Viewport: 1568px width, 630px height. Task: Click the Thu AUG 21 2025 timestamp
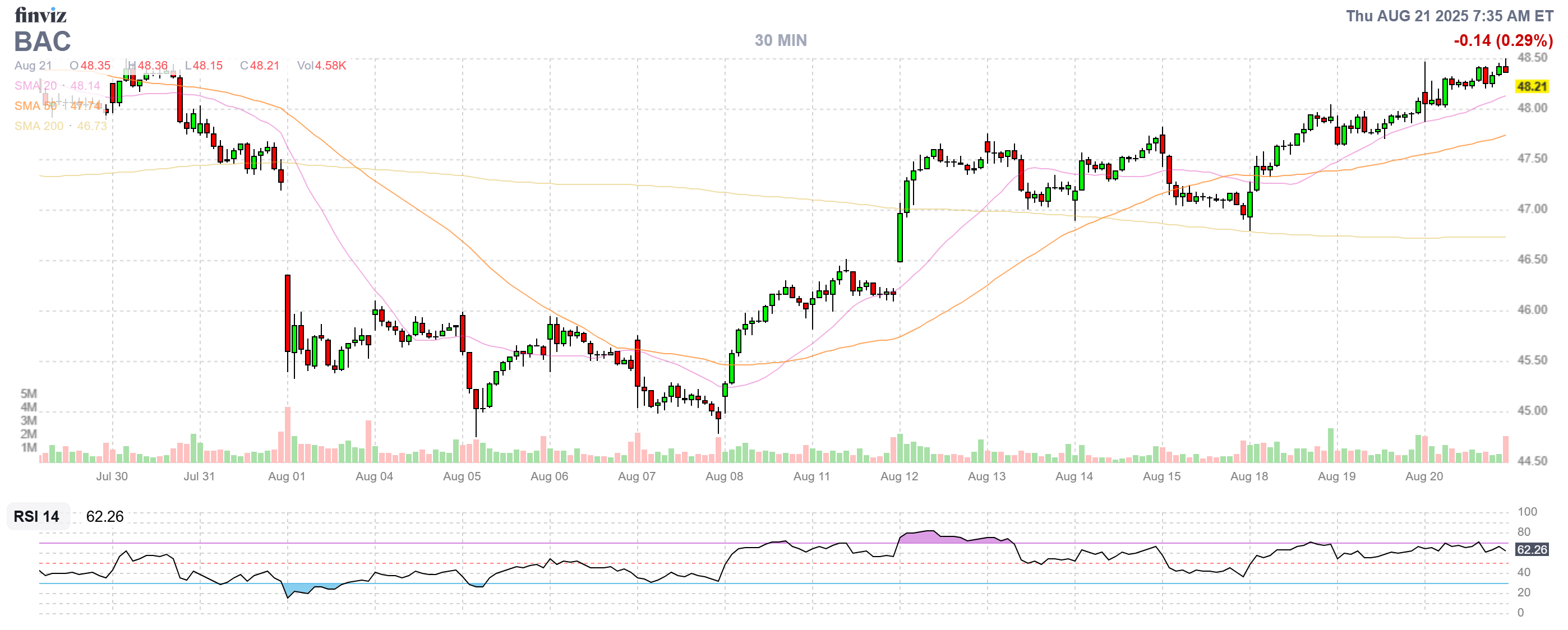pos(1449,16)
